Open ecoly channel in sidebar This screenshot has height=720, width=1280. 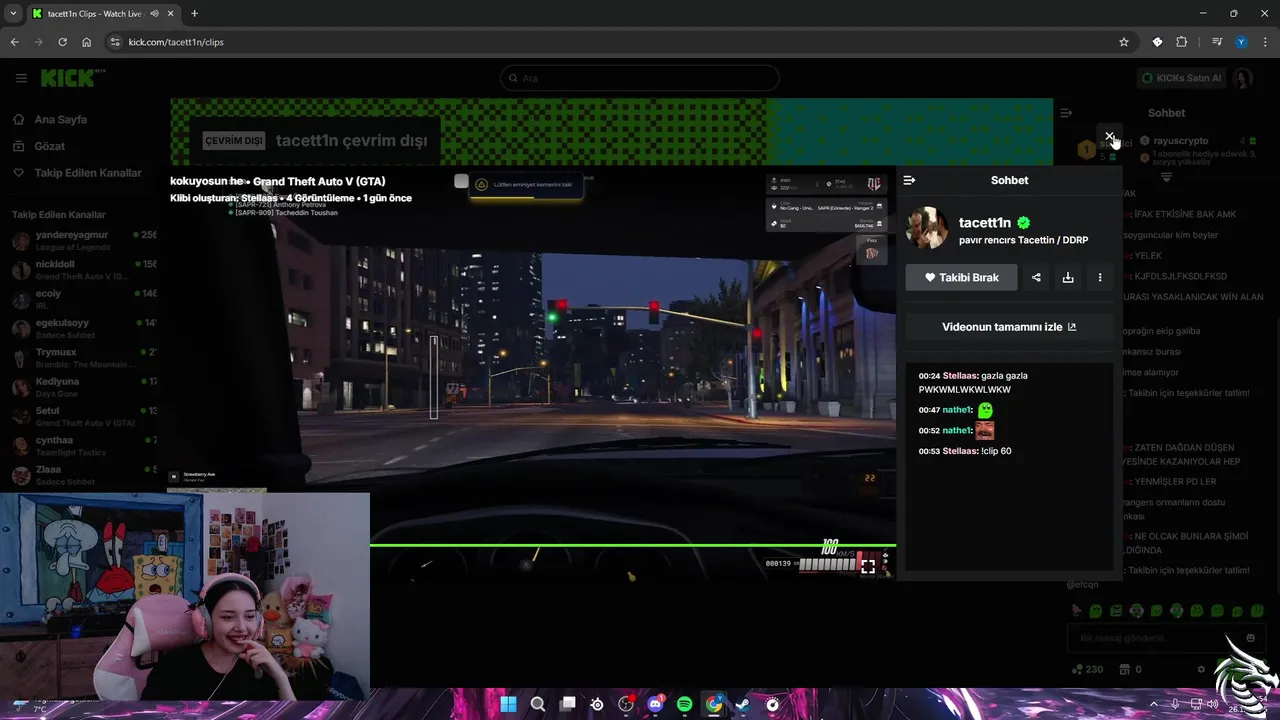click(83, 299)
